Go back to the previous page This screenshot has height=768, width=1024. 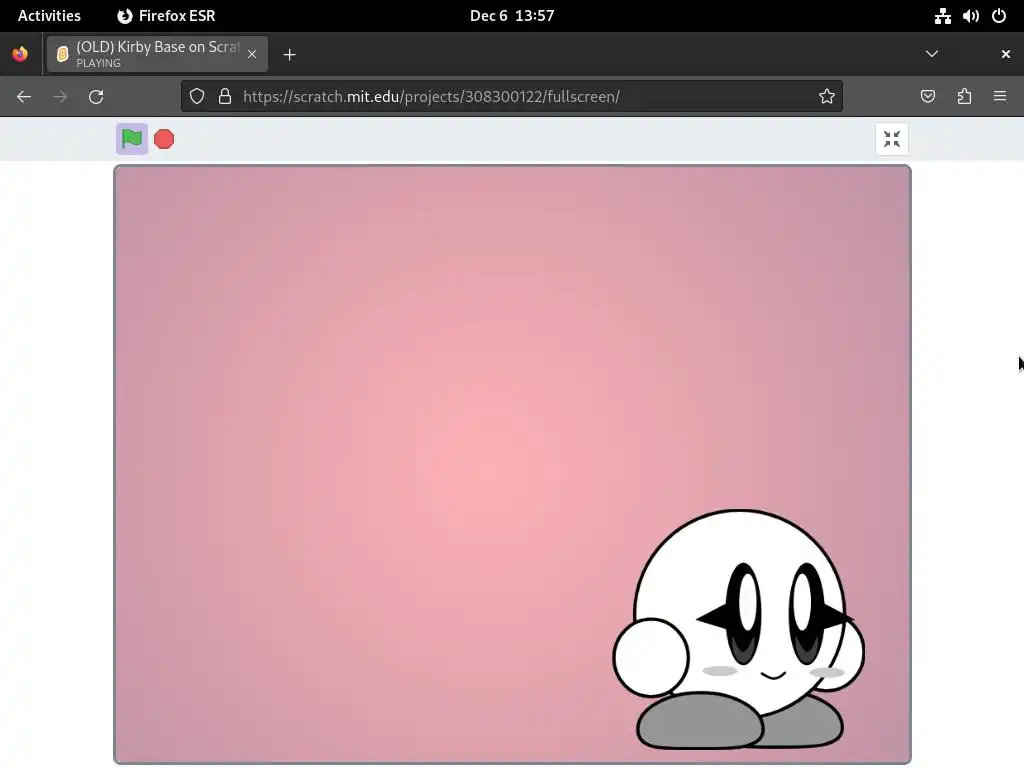point(24,97)
